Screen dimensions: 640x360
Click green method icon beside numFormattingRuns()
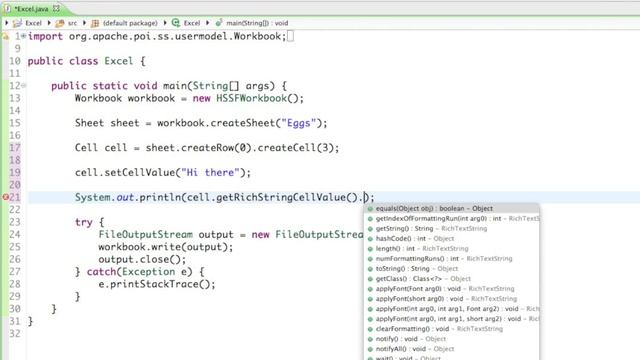coord(370,259)
